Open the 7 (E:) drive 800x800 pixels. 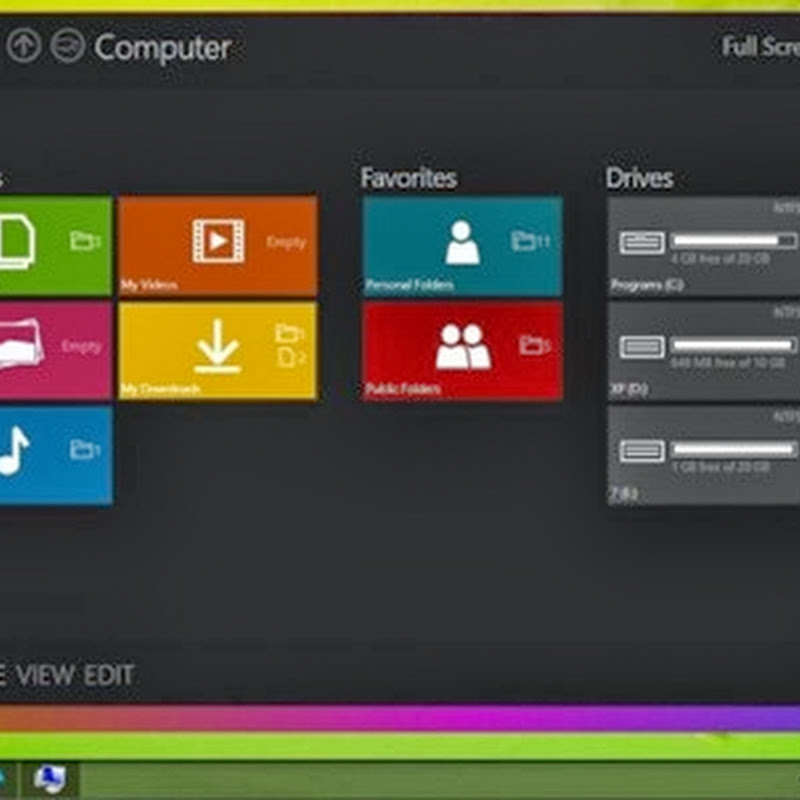click(704, 456)
